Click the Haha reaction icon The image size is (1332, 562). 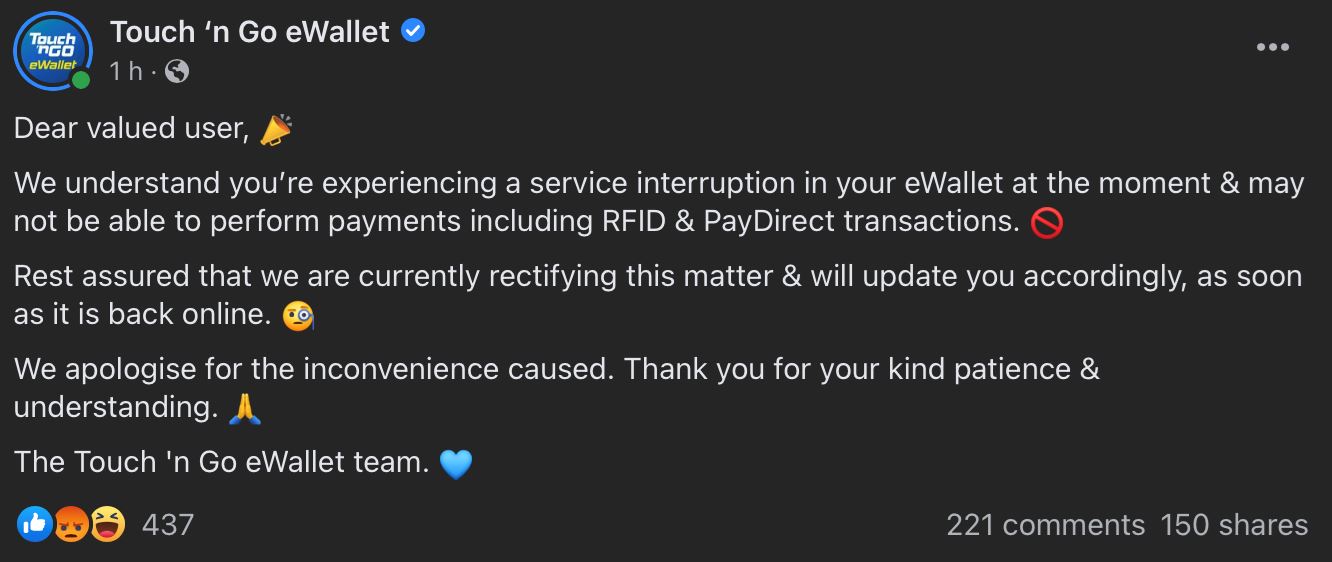(107, 524)
